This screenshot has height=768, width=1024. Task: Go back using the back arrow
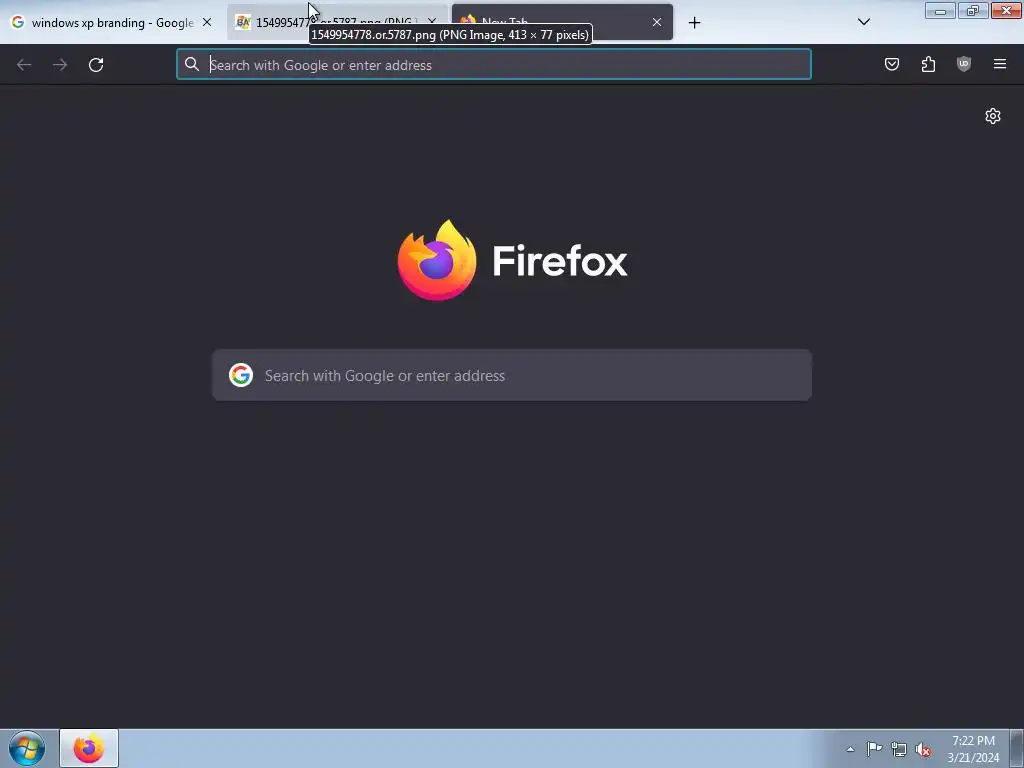tap(24, 65)
